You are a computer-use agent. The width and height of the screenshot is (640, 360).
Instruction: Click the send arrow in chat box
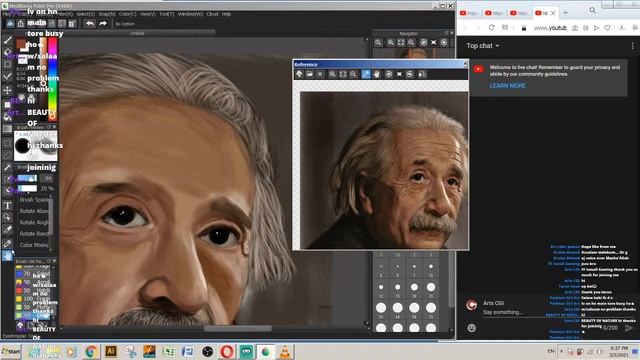pos(629,328)
